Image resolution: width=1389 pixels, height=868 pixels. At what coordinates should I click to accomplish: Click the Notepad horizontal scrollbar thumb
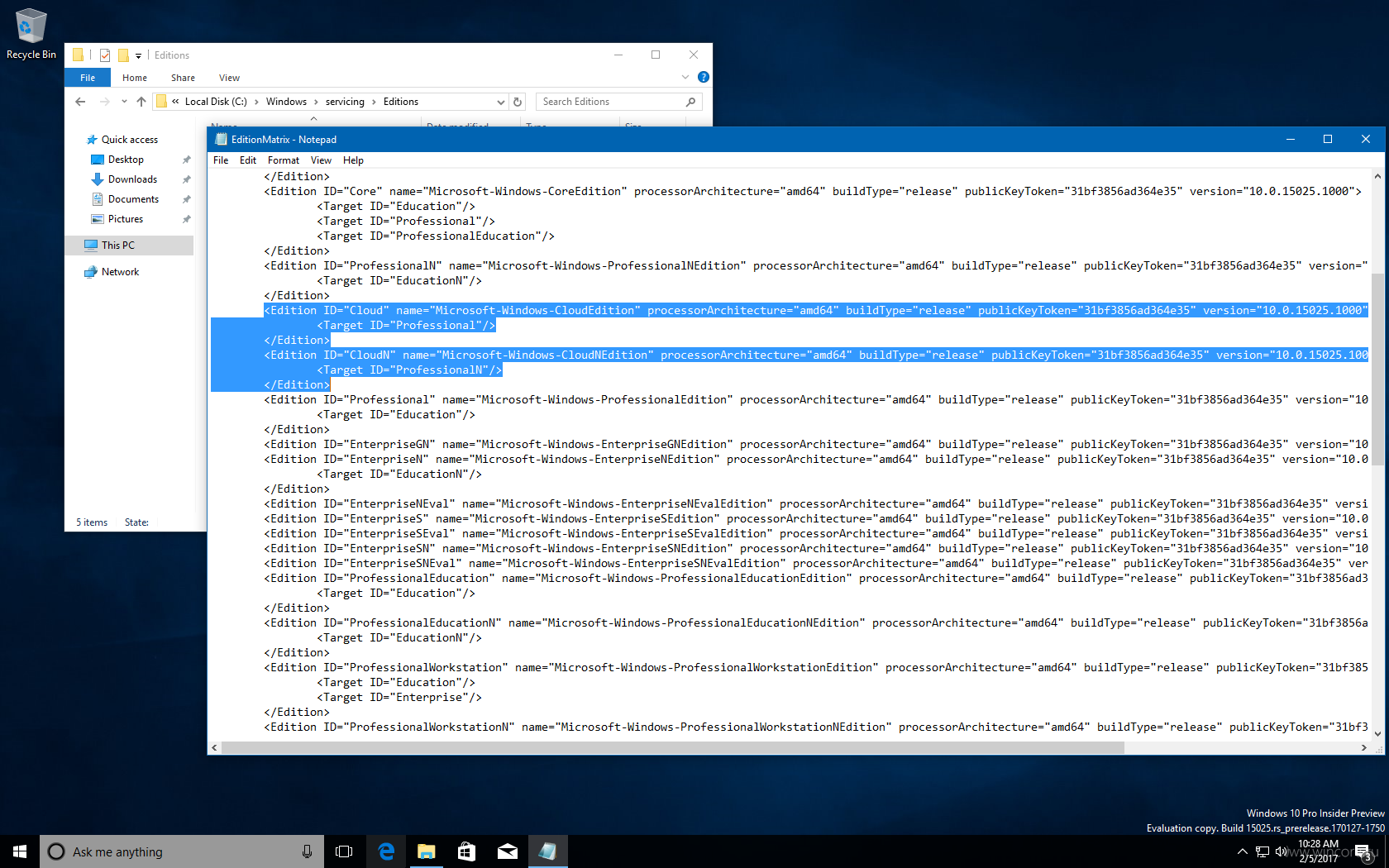click(673, 747)
